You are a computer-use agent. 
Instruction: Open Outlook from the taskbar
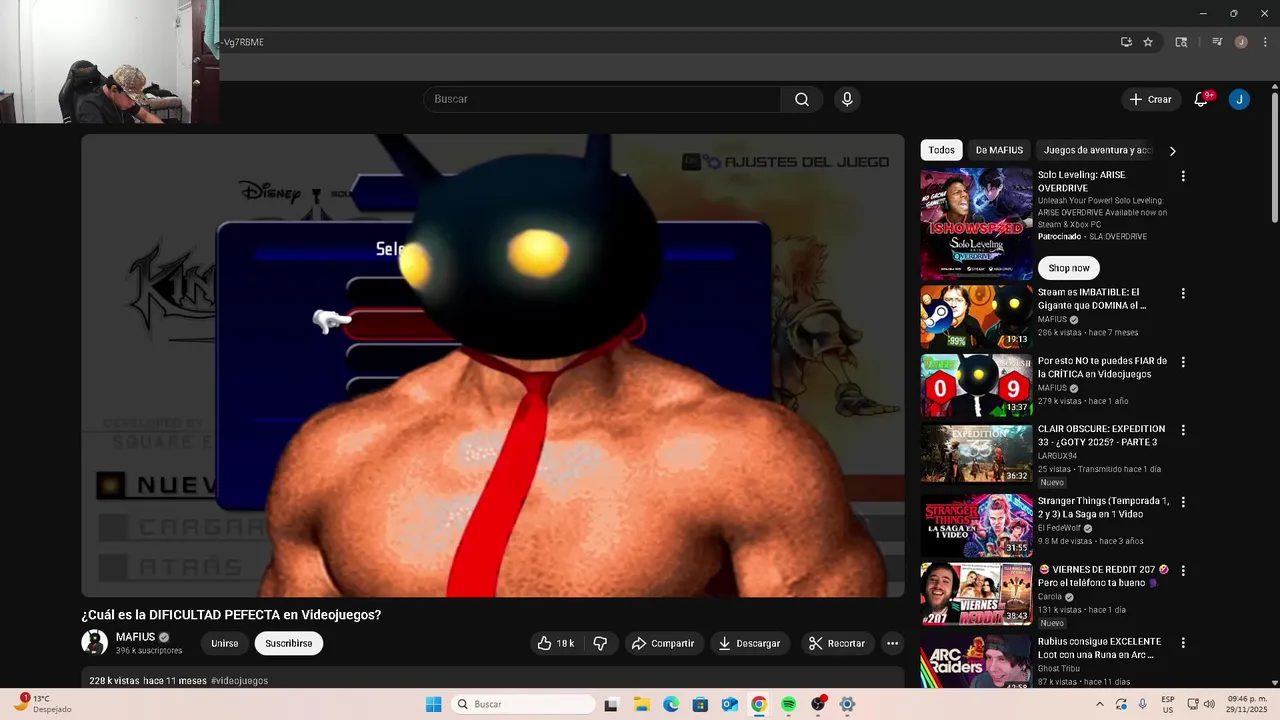(x=730, y=704)
